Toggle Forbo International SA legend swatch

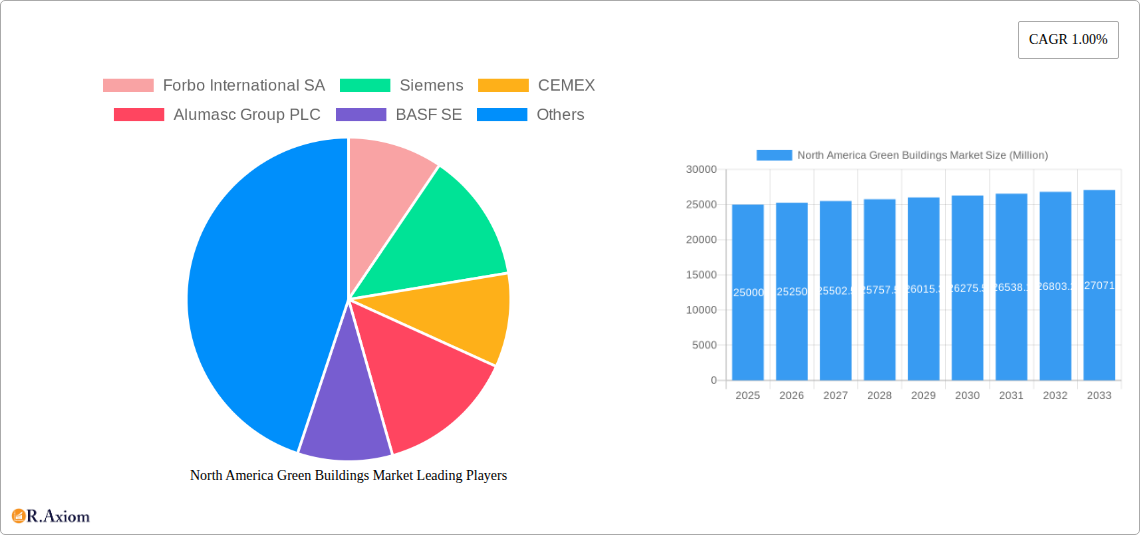[128, 86]
